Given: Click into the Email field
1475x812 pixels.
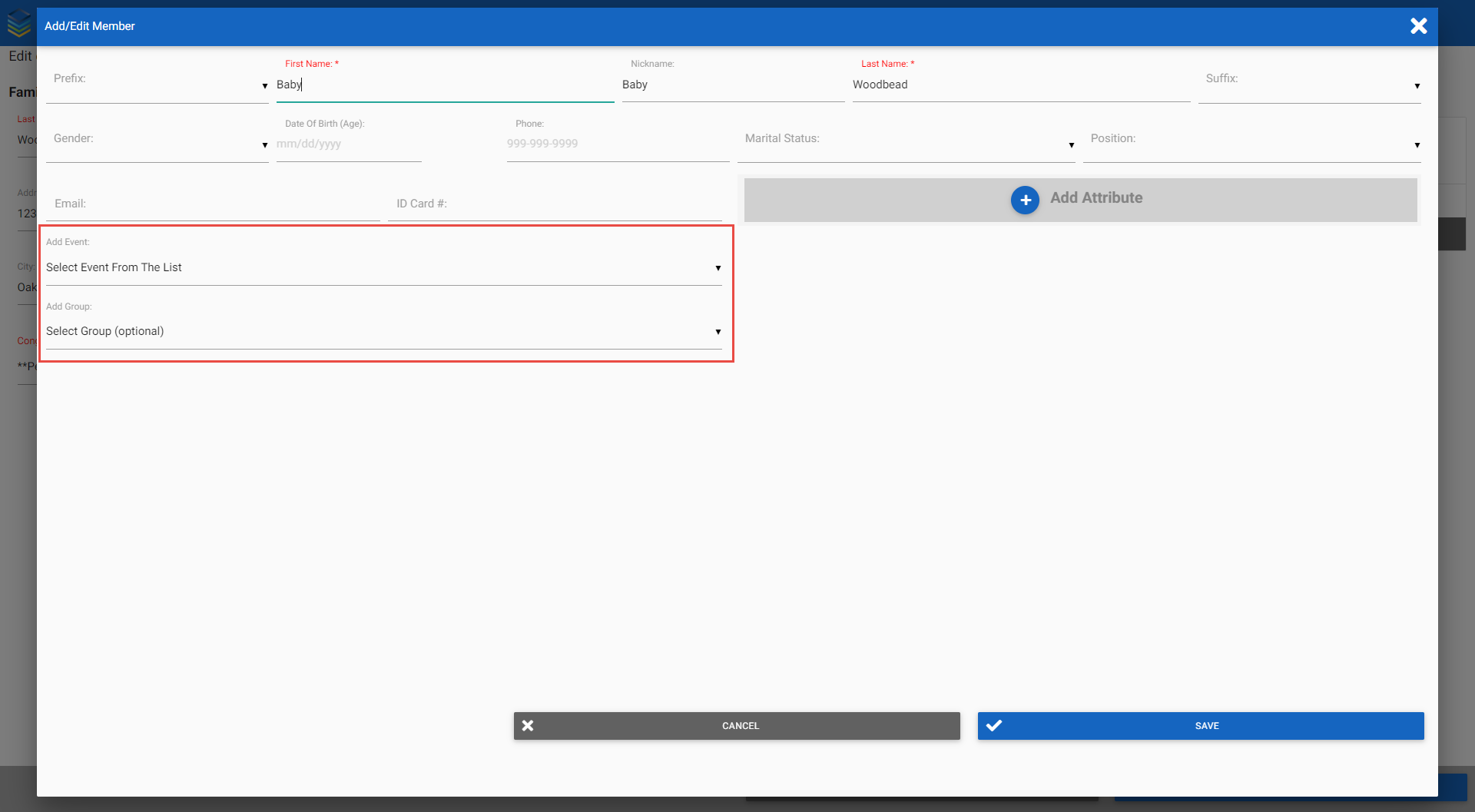Looking at the screenshot, I should pos(213,204).
